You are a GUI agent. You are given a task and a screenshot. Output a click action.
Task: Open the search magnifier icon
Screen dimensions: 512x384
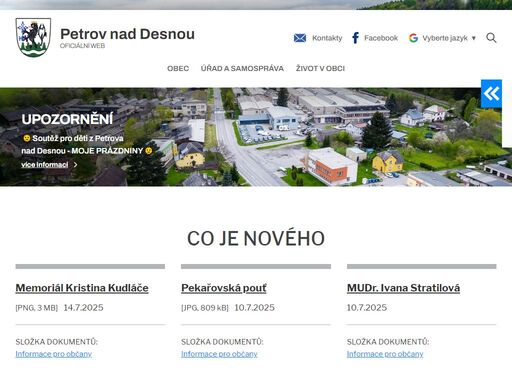coord(491,38)
